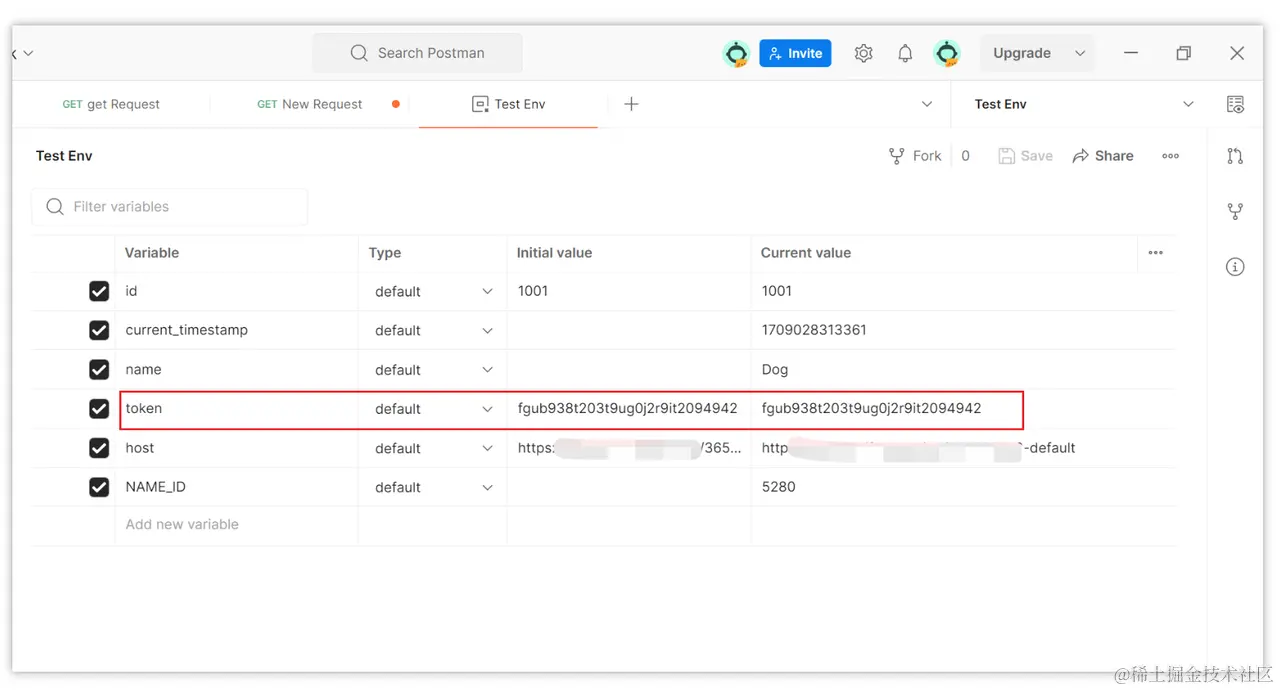Uncheck the host variable checkbox
Screen dimensions: 1280x691
point(99,448)
